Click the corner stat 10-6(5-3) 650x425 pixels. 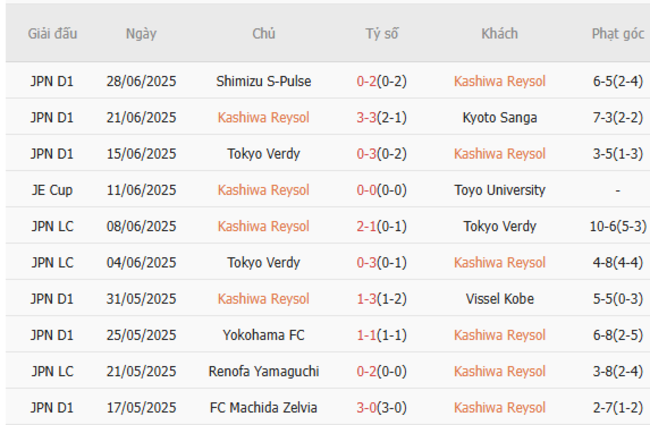click(x=617, y=226)
